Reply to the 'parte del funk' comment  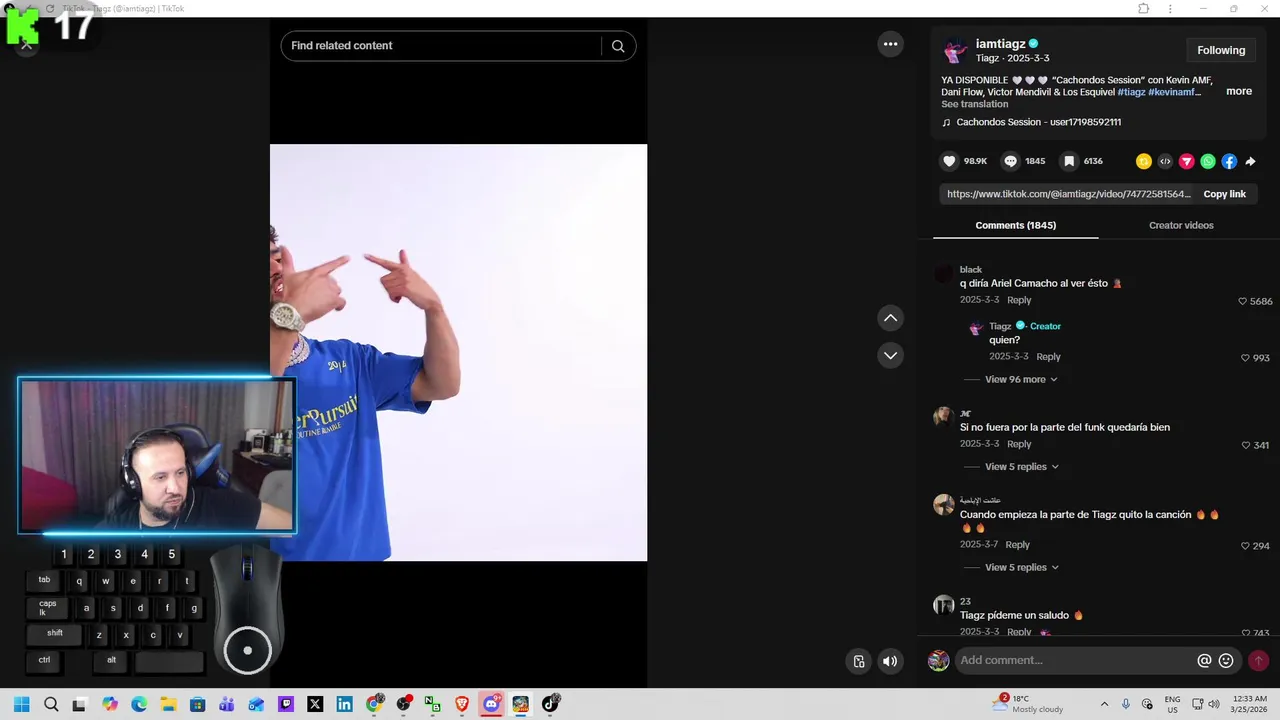coord(1019,444)
